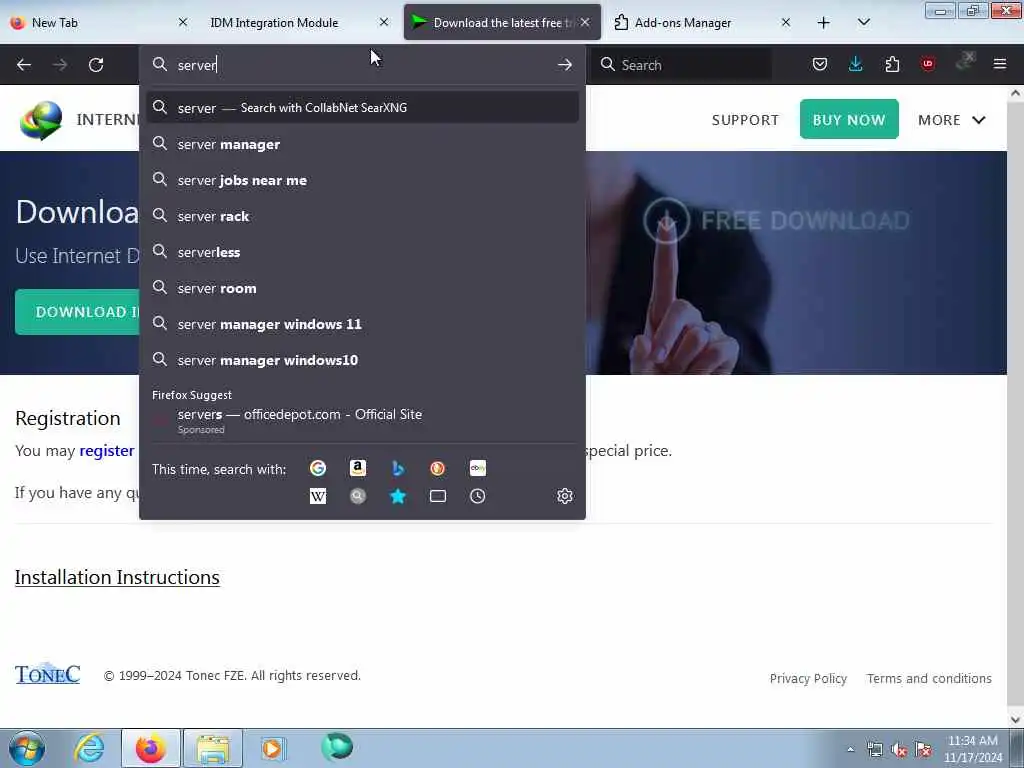
Task: Search this time with Google
Action: click(x=318, y=468)
